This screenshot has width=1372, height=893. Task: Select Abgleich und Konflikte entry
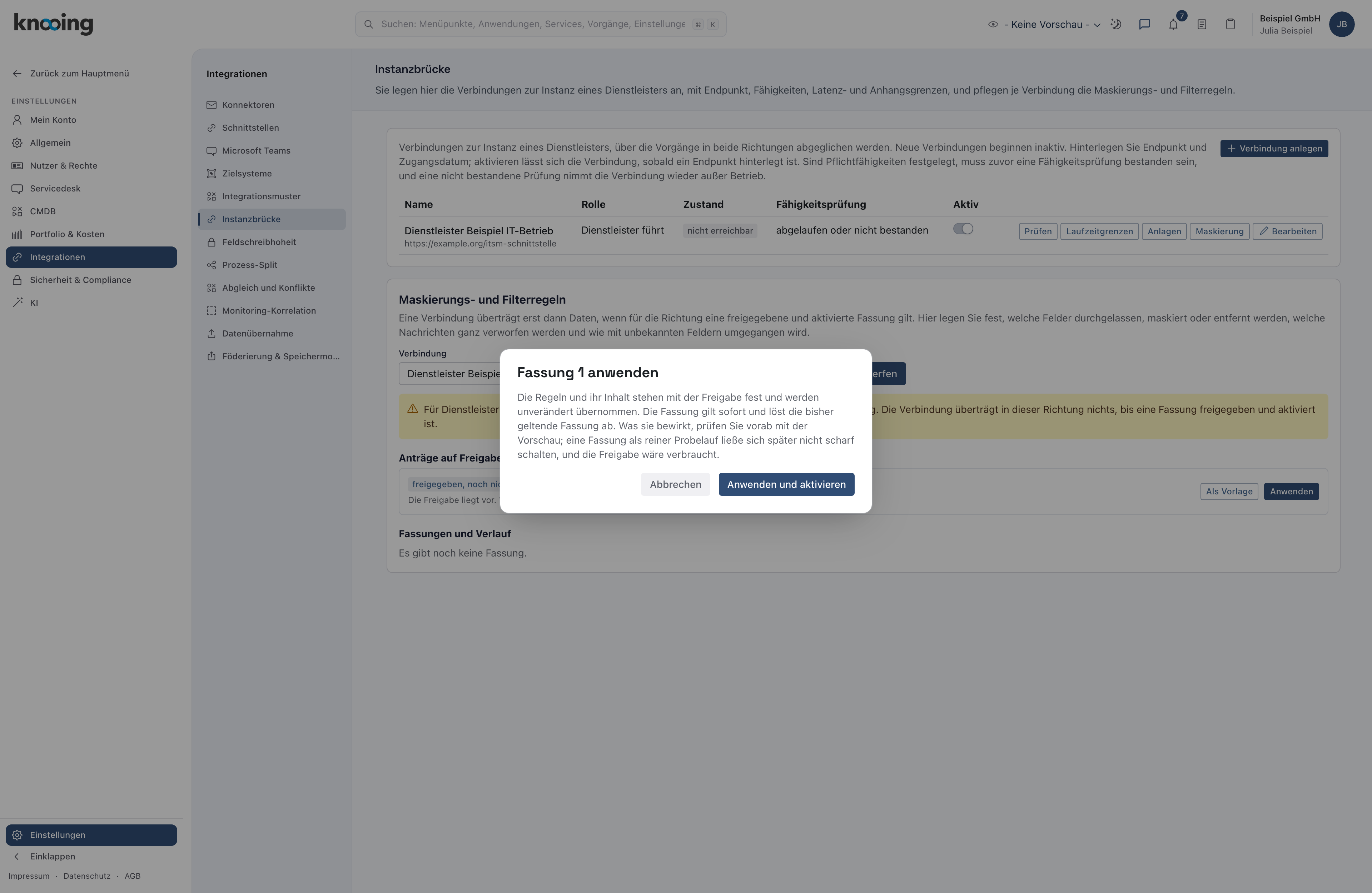(x=272, y=288)
